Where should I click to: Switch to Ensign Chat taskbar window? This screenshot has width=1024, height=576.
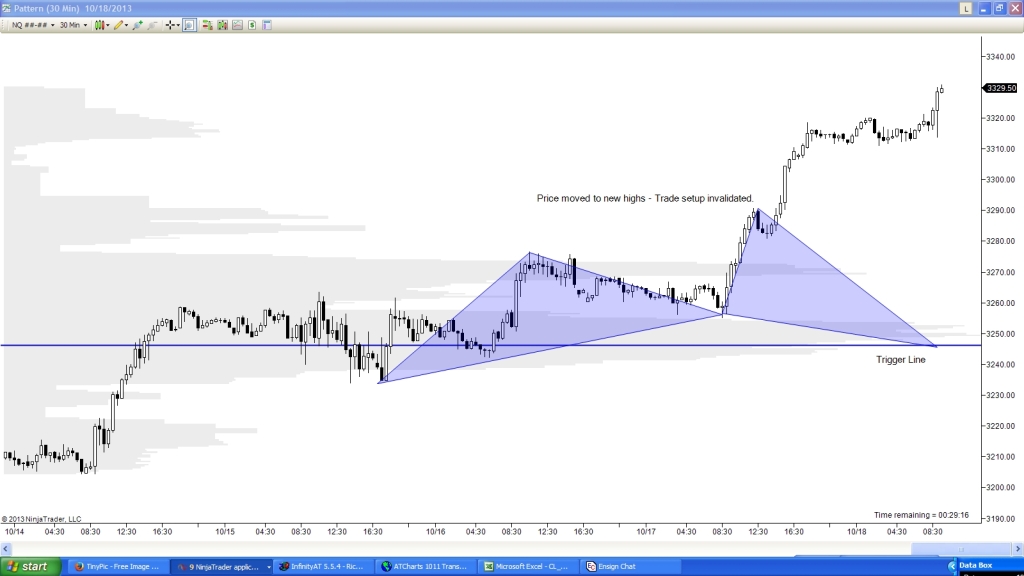point(631,566)
